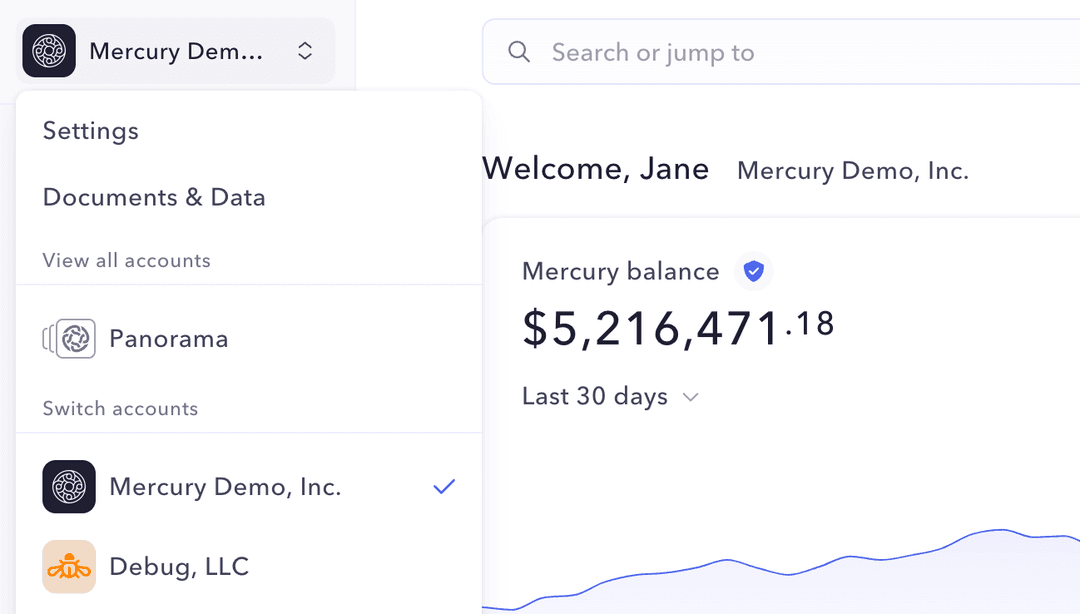This screenshot has width=1080, height=614.
Task: Switch to Debug, LLC account
Action: (249, 566)
